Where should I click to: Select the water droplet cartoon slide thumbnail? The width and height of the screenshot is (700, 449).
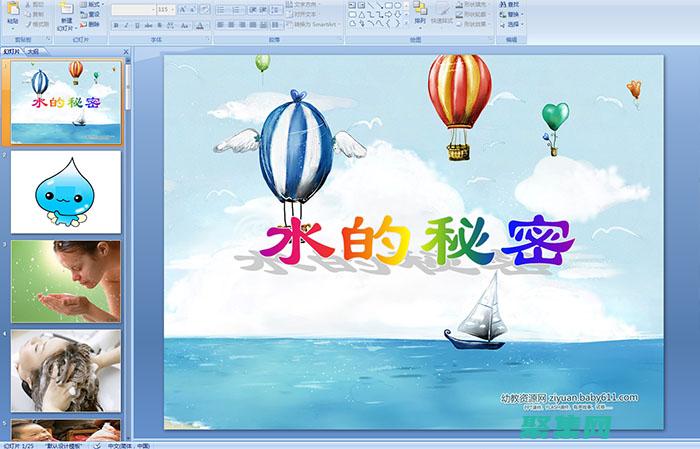tap(66, 192)
